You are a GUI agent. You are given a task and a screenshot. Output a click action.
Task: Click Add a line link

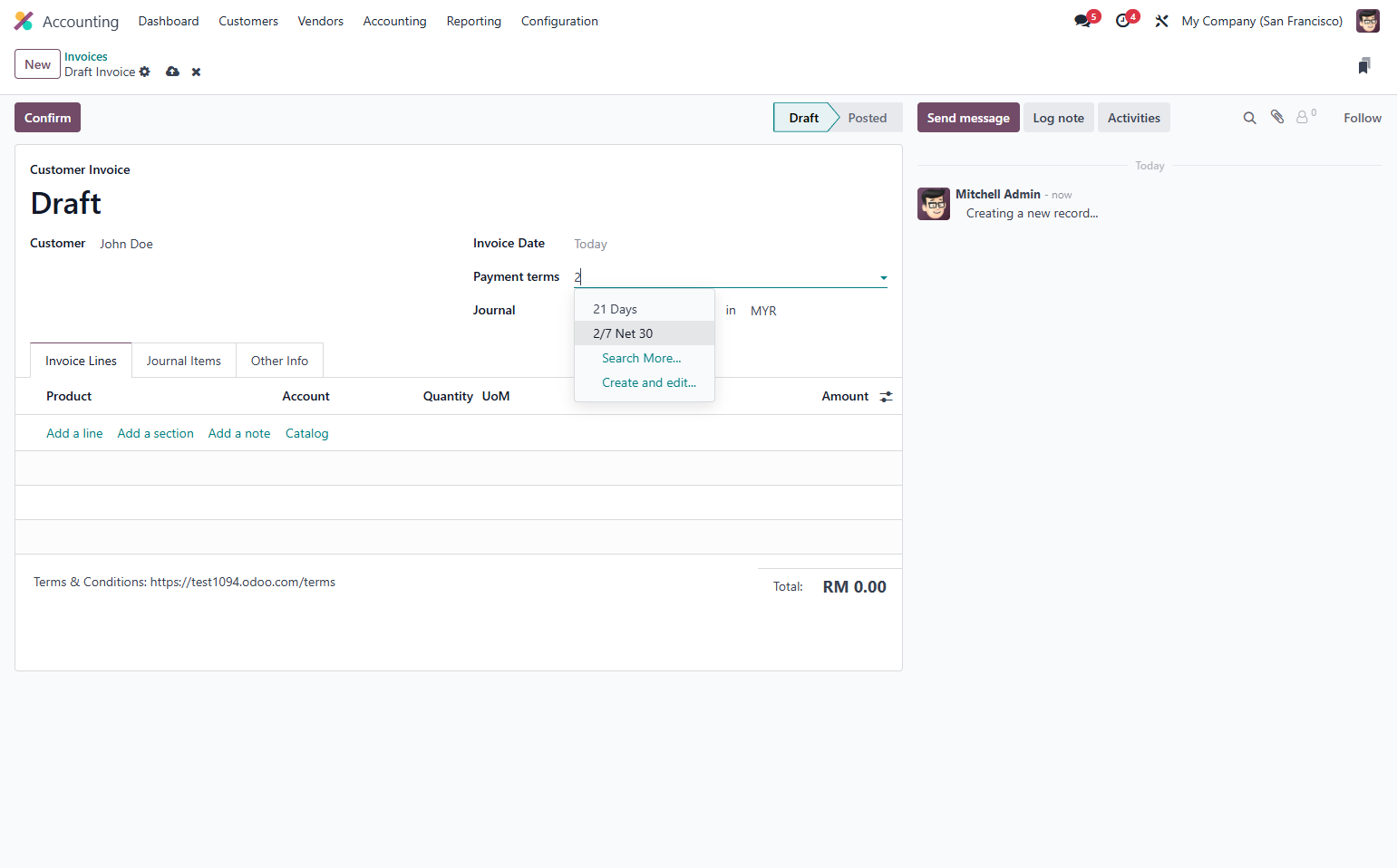(x=74, y=433)
